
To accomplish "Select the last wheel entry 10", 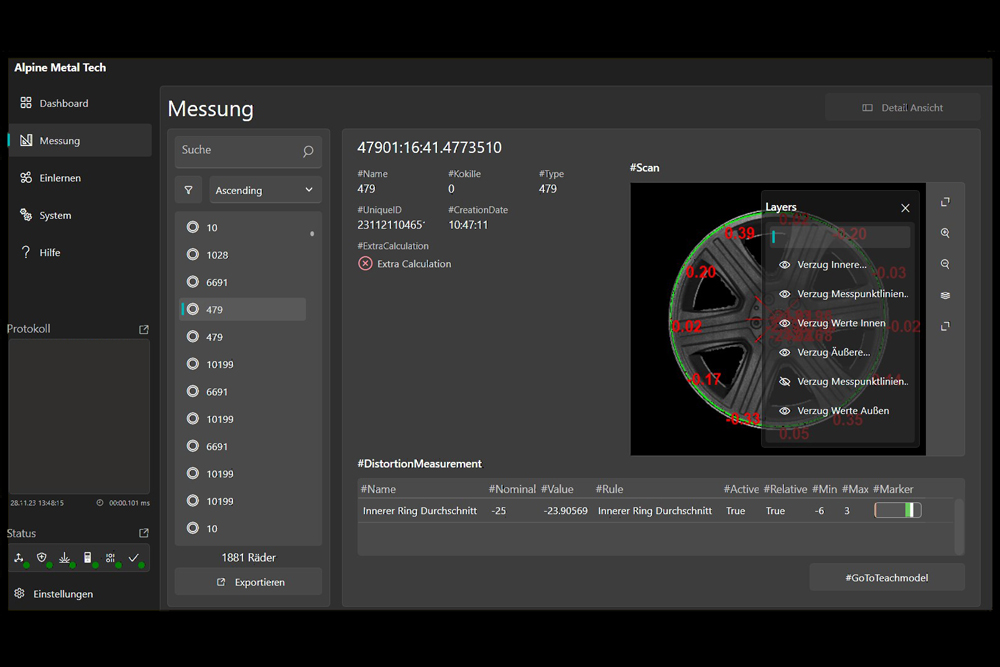I will 212,528.
